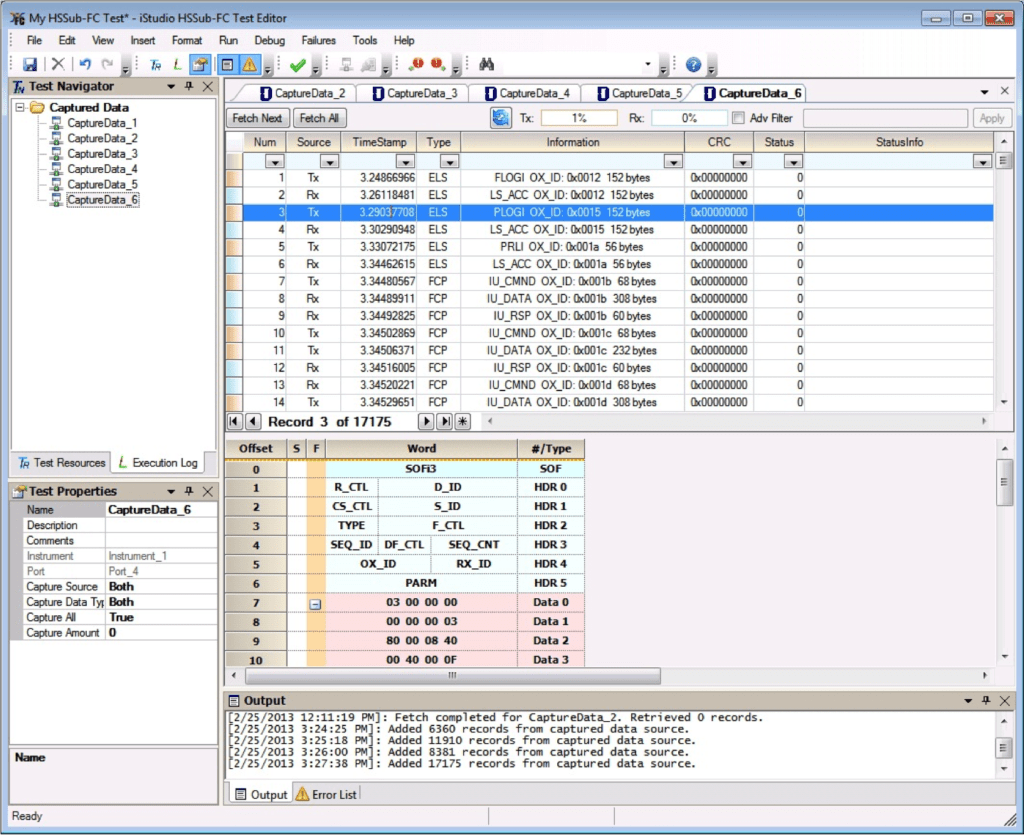Click the refresh icon beside Tx
This screenshot has width=1024, height=835.
click(x=500, y=118)
